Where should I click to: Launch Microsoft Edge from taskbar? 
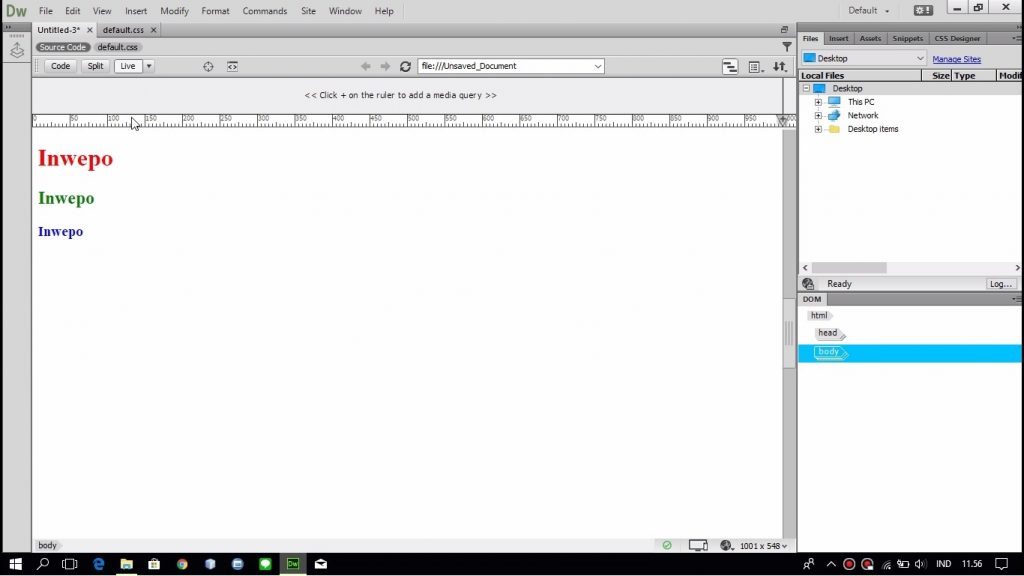tap(99, 564)
